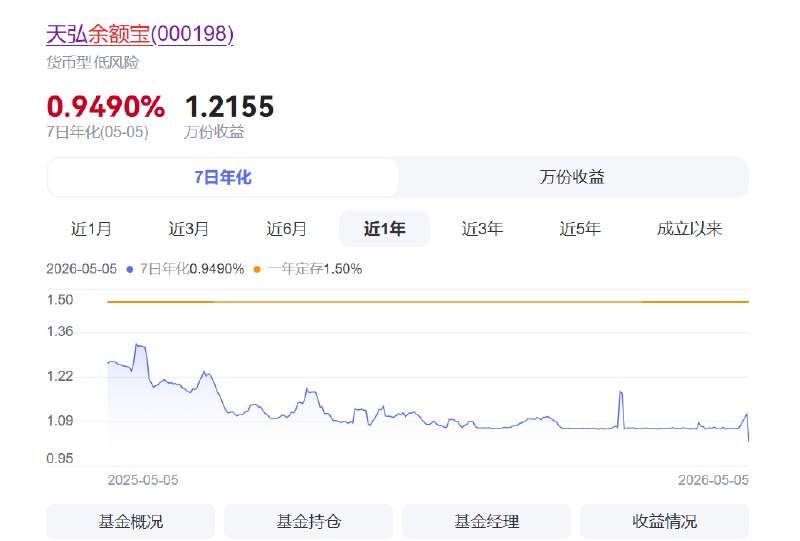Click the 1.50 y-axis label
The image size is (800, 541).
coord(60,300)
